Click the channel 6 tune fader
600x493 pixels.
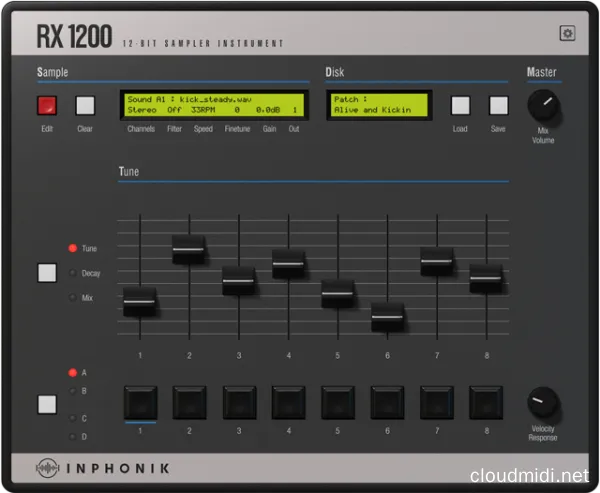(387, 317)
